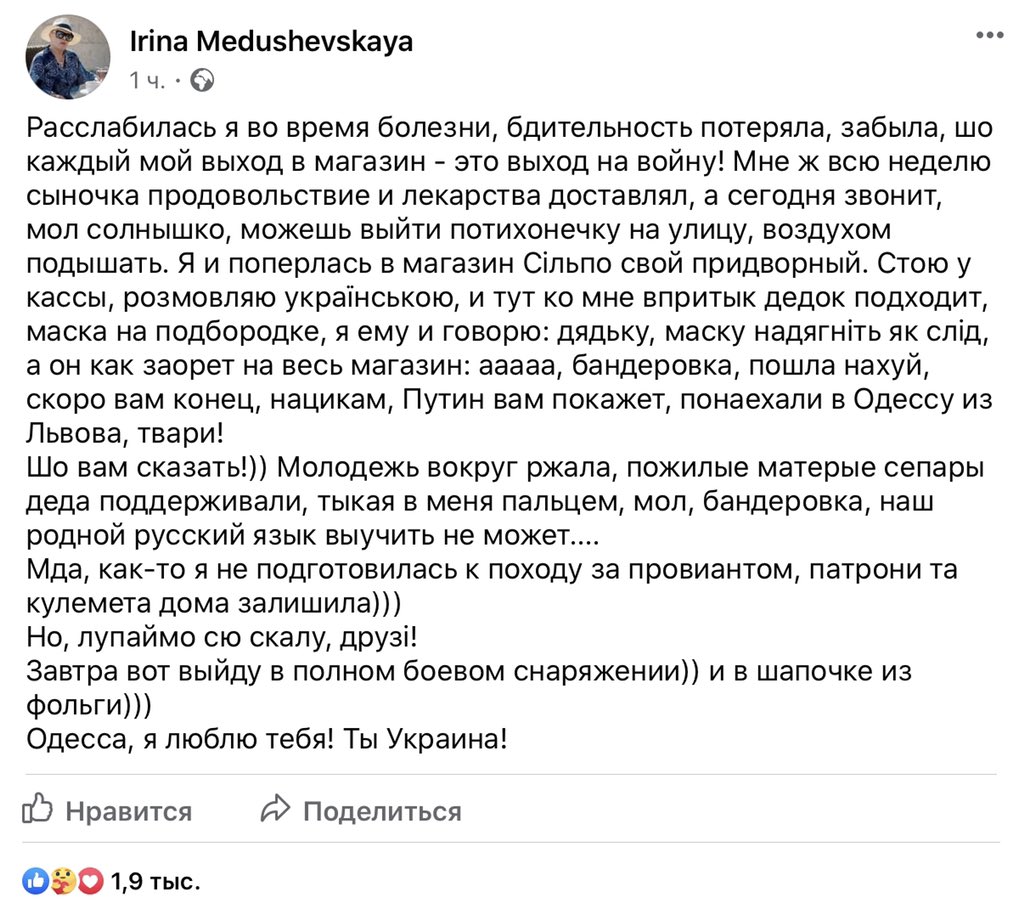Click the Нравится button label
This screenshot has height=914, width=1024.
tap(129, 812)
